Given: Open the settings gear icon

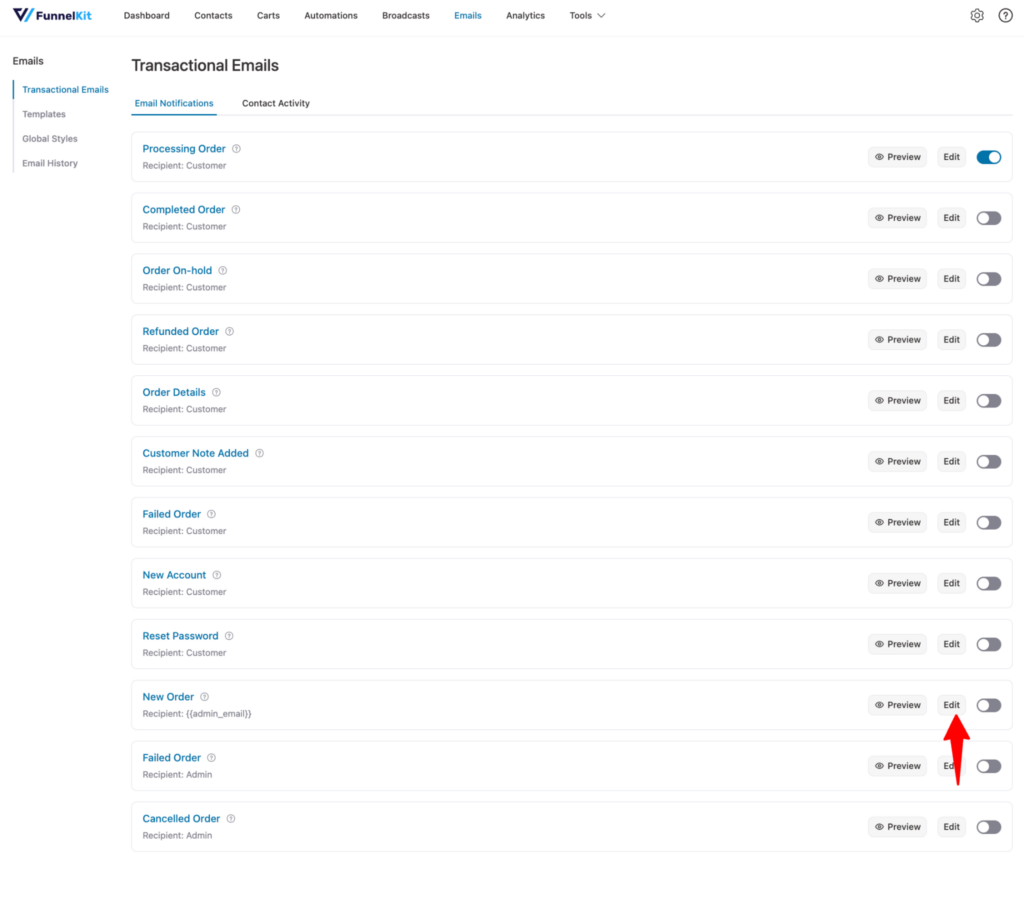Looking at the screenshot, I should 977,15.
